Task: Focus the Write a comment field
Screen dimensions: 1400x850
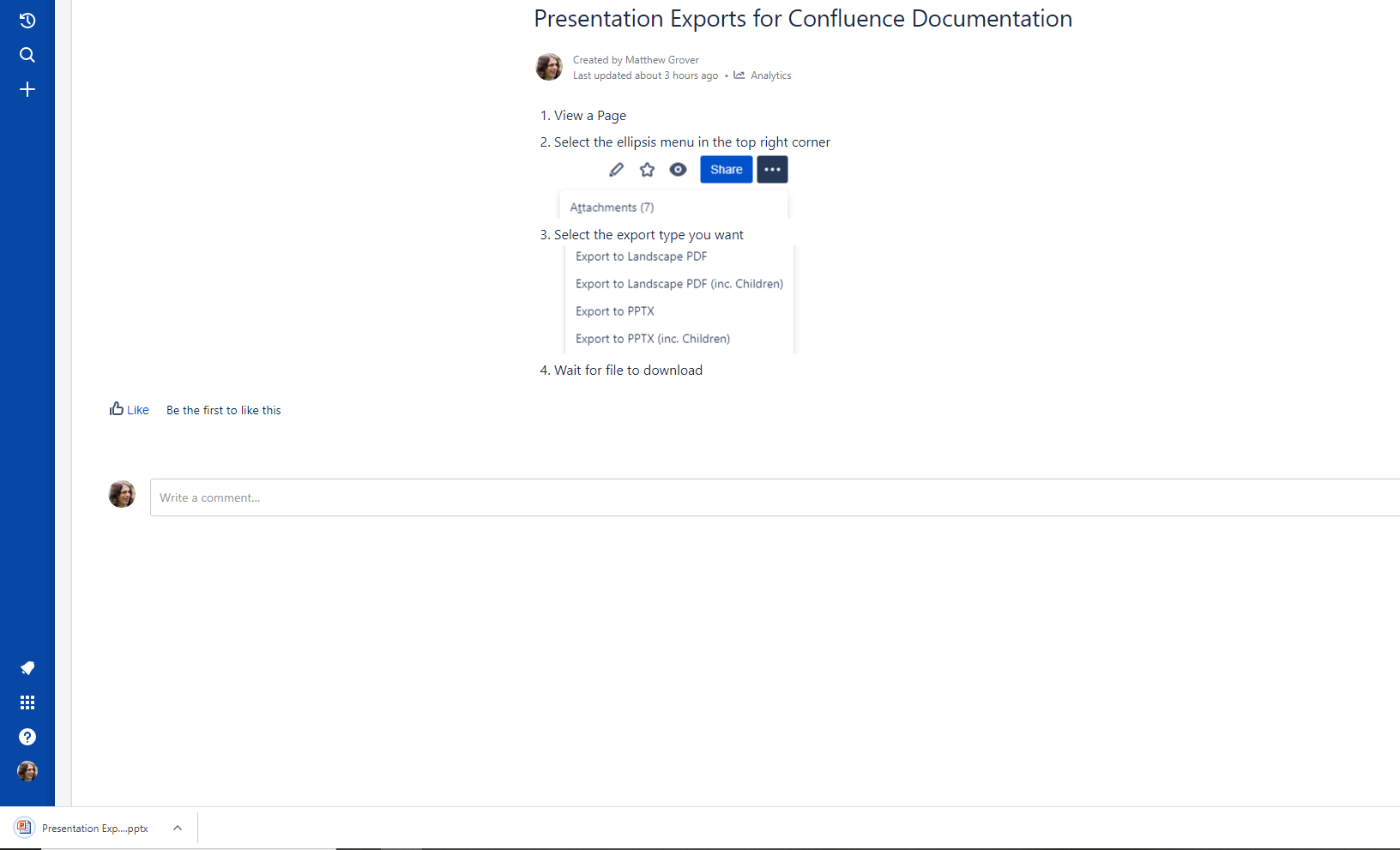Action: 775,497
